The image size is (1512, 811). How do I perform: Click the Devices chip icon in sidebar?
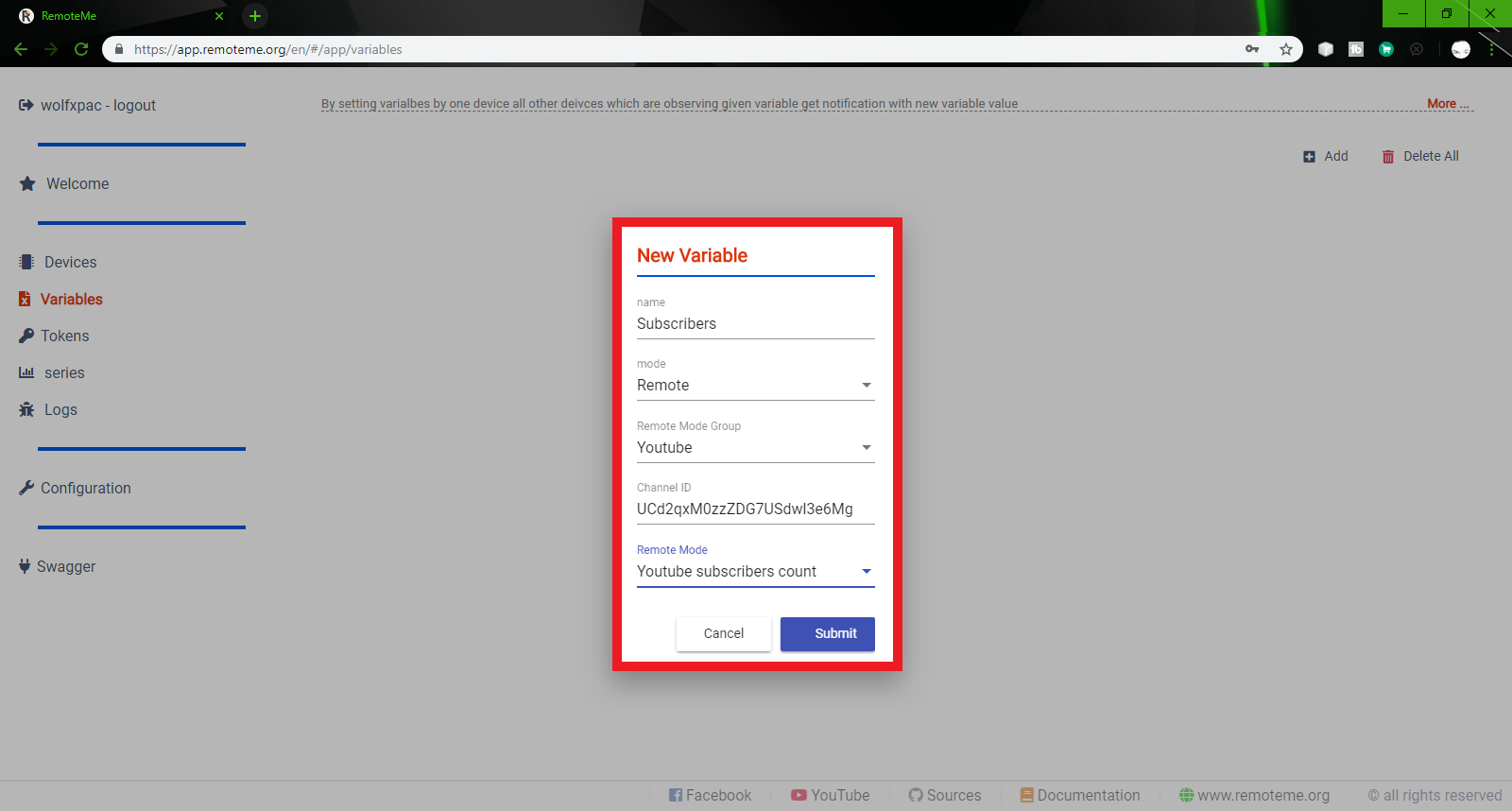26,262
